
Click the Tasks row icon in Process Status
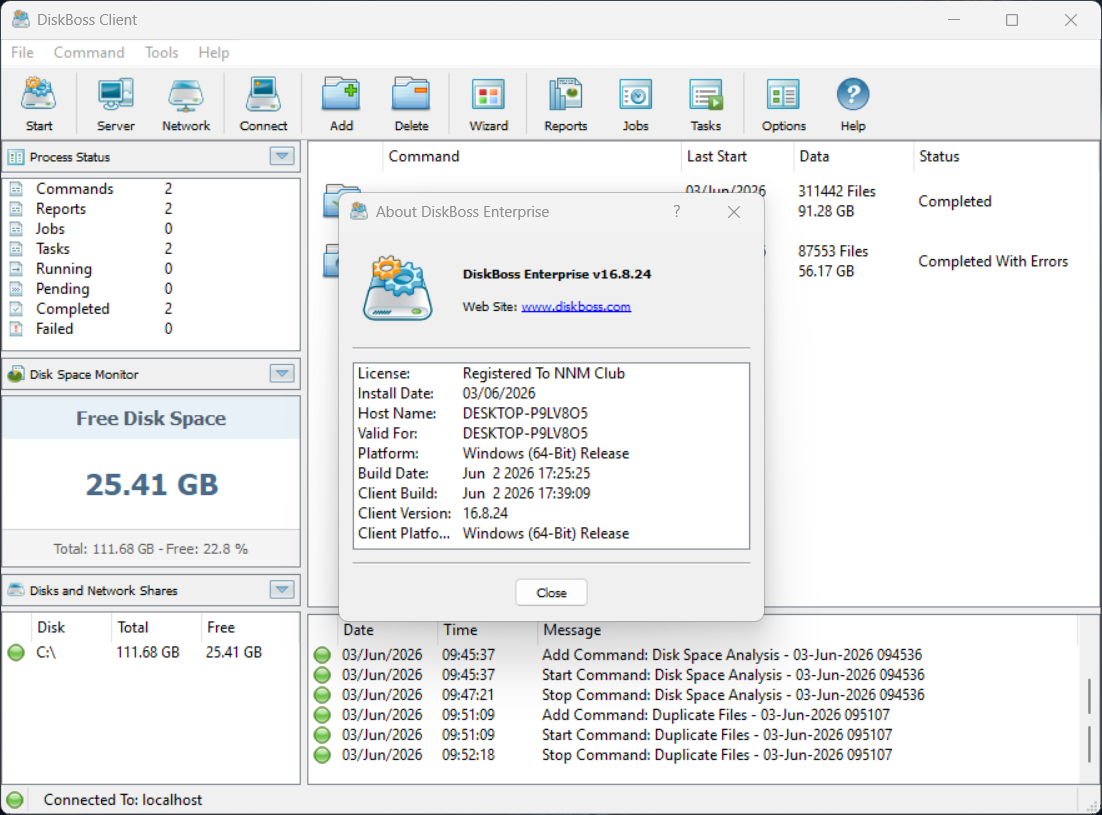16,249
